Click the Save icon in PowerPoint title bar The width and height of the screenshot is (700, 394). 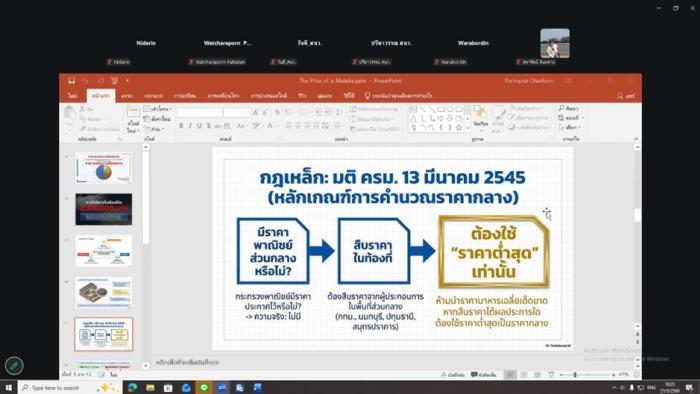(71, 81)
